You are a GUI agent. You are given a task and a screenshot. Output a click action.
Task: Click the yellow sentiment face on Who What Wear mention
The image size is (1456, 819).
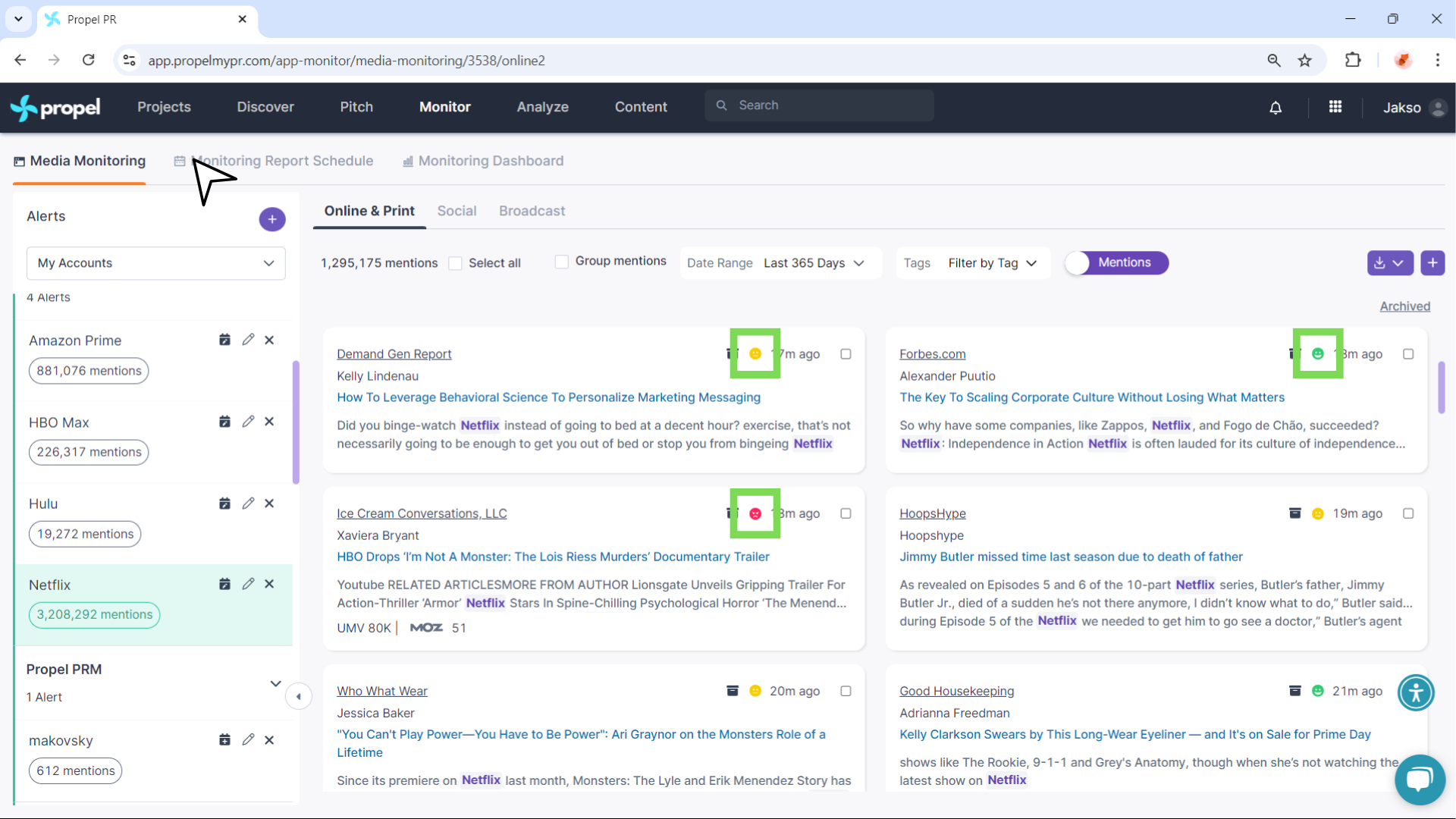point(755,691)
